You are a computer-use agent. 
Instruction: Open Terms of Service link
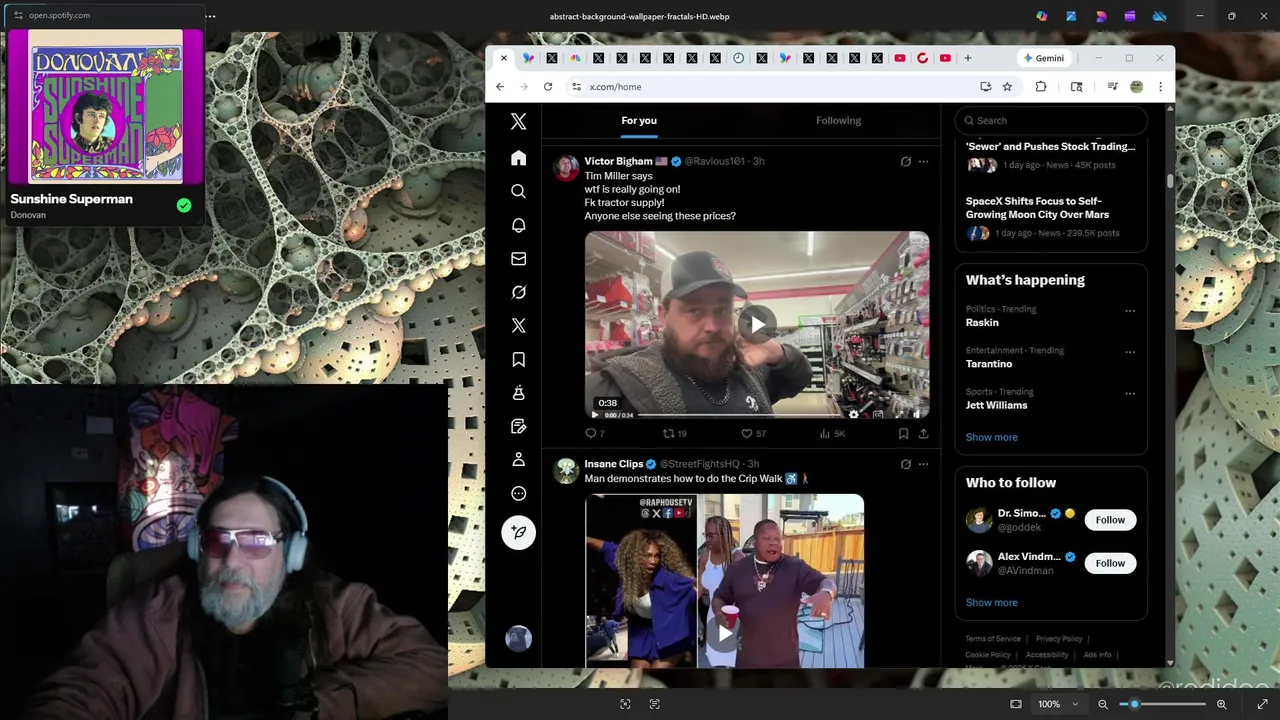point(993,639)
